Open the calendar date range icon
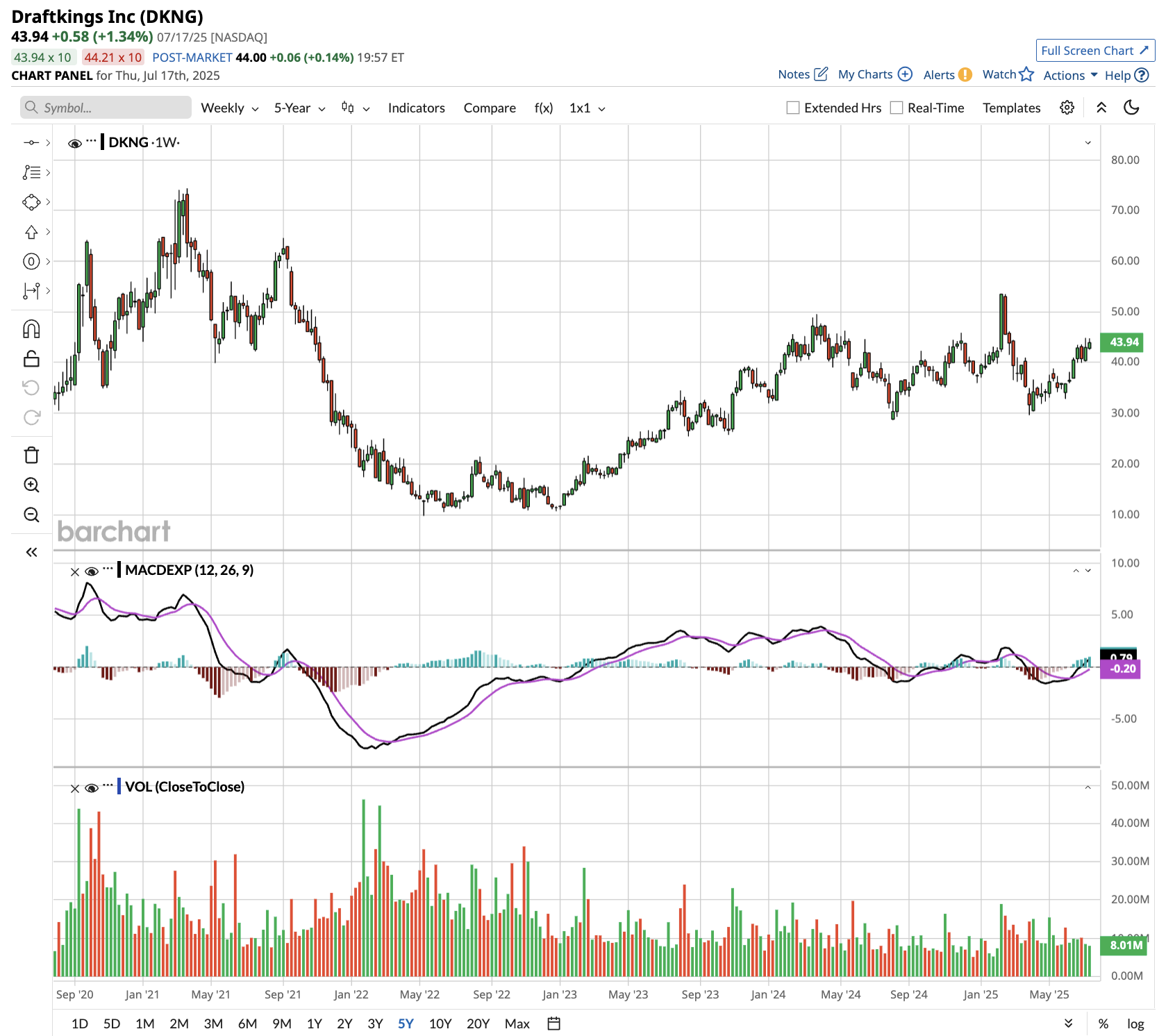Image resolution: width=1175 pixels, height=1036 pixels. coord(553,1024)
